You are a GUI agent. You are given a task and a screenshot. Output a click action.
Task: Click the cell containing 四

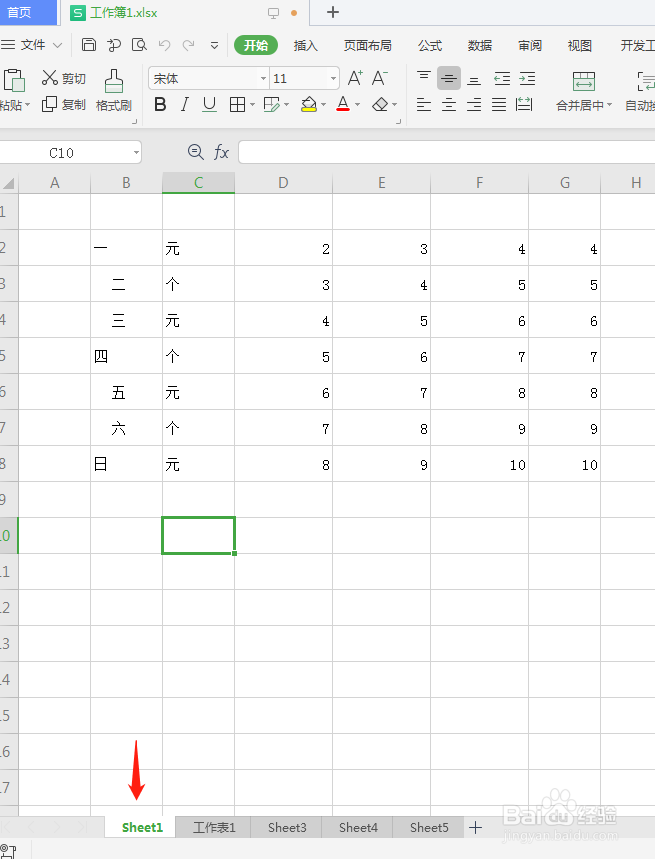[x=127, y=356]
